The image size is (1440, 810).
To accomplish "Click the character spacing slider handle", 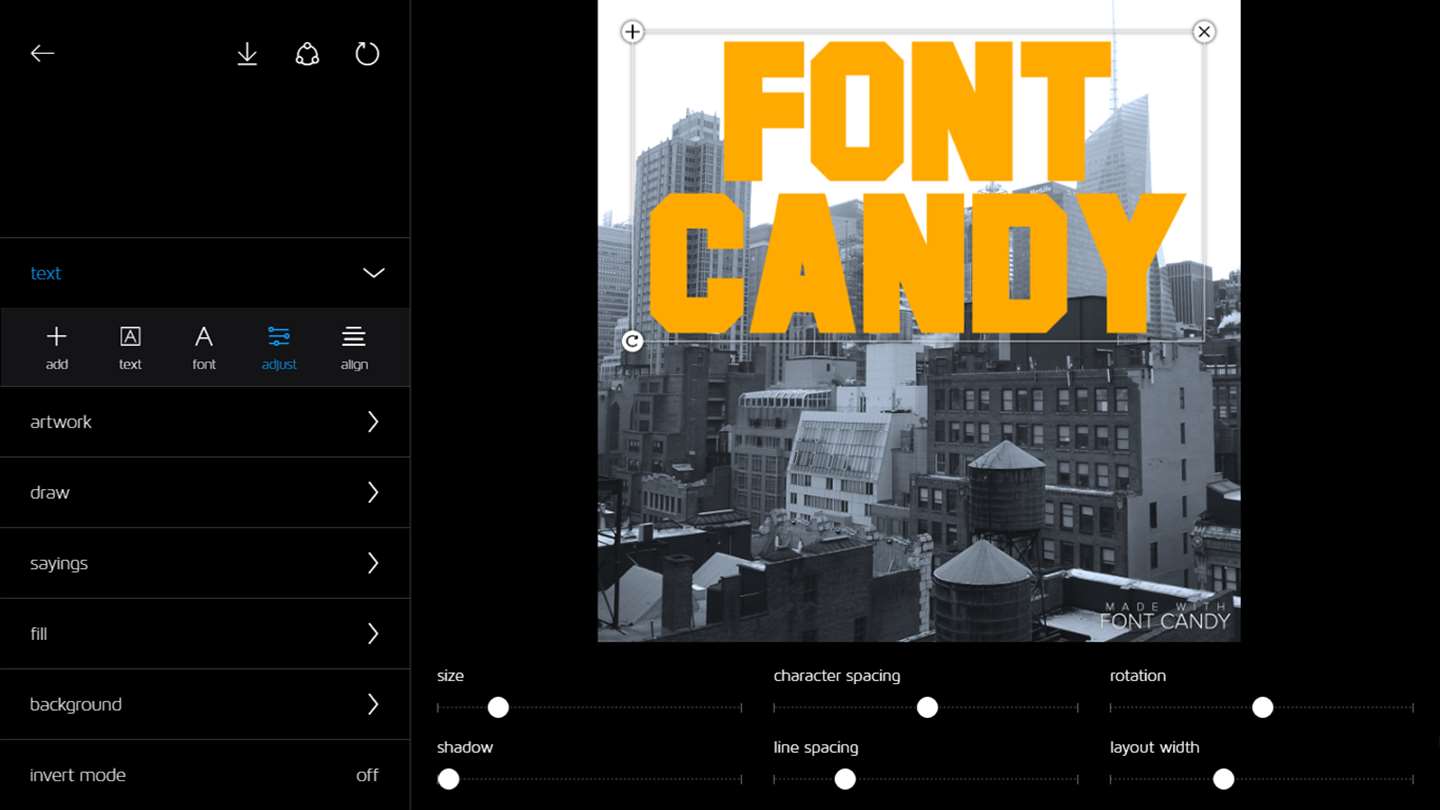I will [x=927, y=708].
